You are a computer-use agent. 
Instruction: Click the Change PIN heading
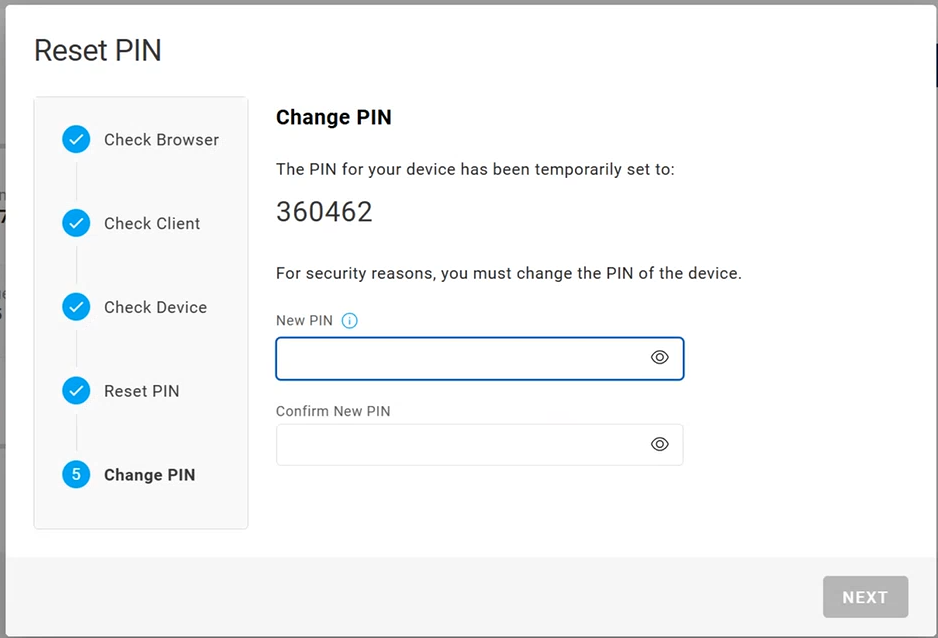334,117
